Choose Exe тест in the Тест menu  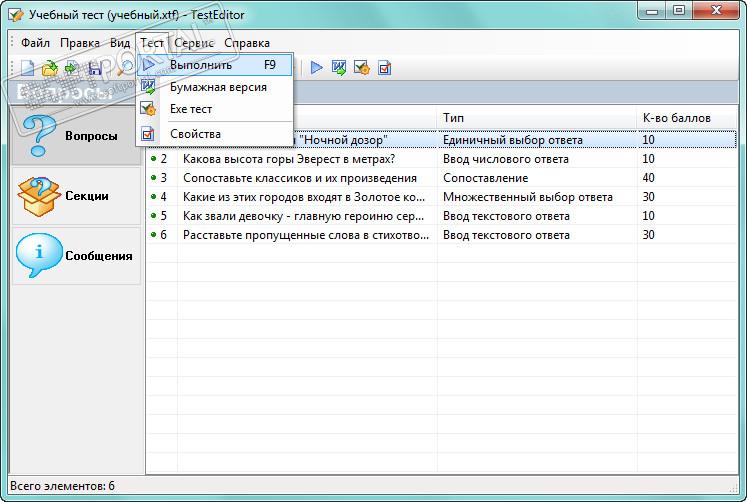click(x=215, y=109)
